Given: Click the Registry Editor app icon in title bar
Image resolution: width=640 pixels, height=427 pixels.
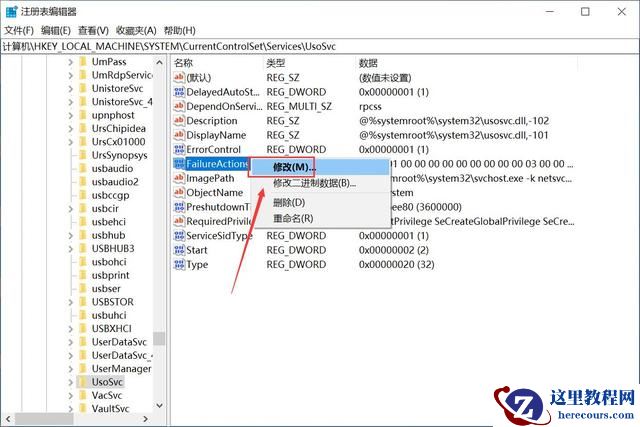Looking at the screenshot, I should pos(11,11).
